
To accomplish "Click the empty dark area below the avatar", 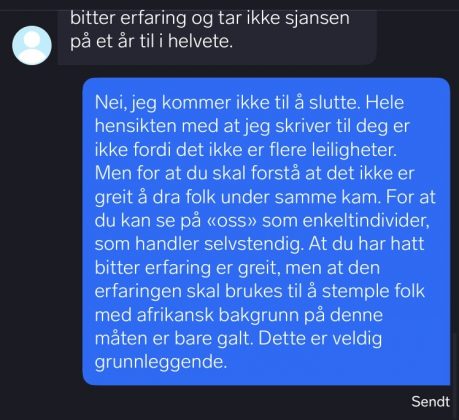I will click(x=37, y=233).
